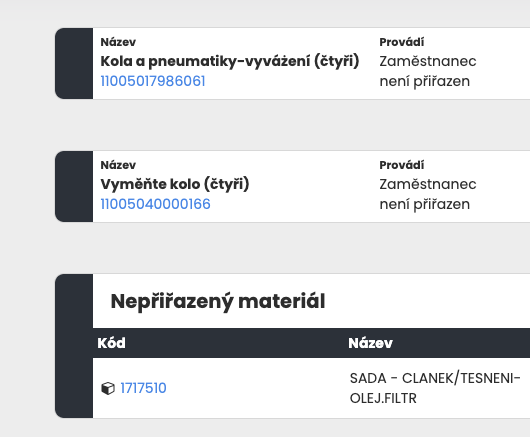The width and height of the screenshot is (530, 437).
Task: Click the SADA - CLANEK/TESNENI-OLEJ.FILTR cell
Action: click(x=435, y=388)
